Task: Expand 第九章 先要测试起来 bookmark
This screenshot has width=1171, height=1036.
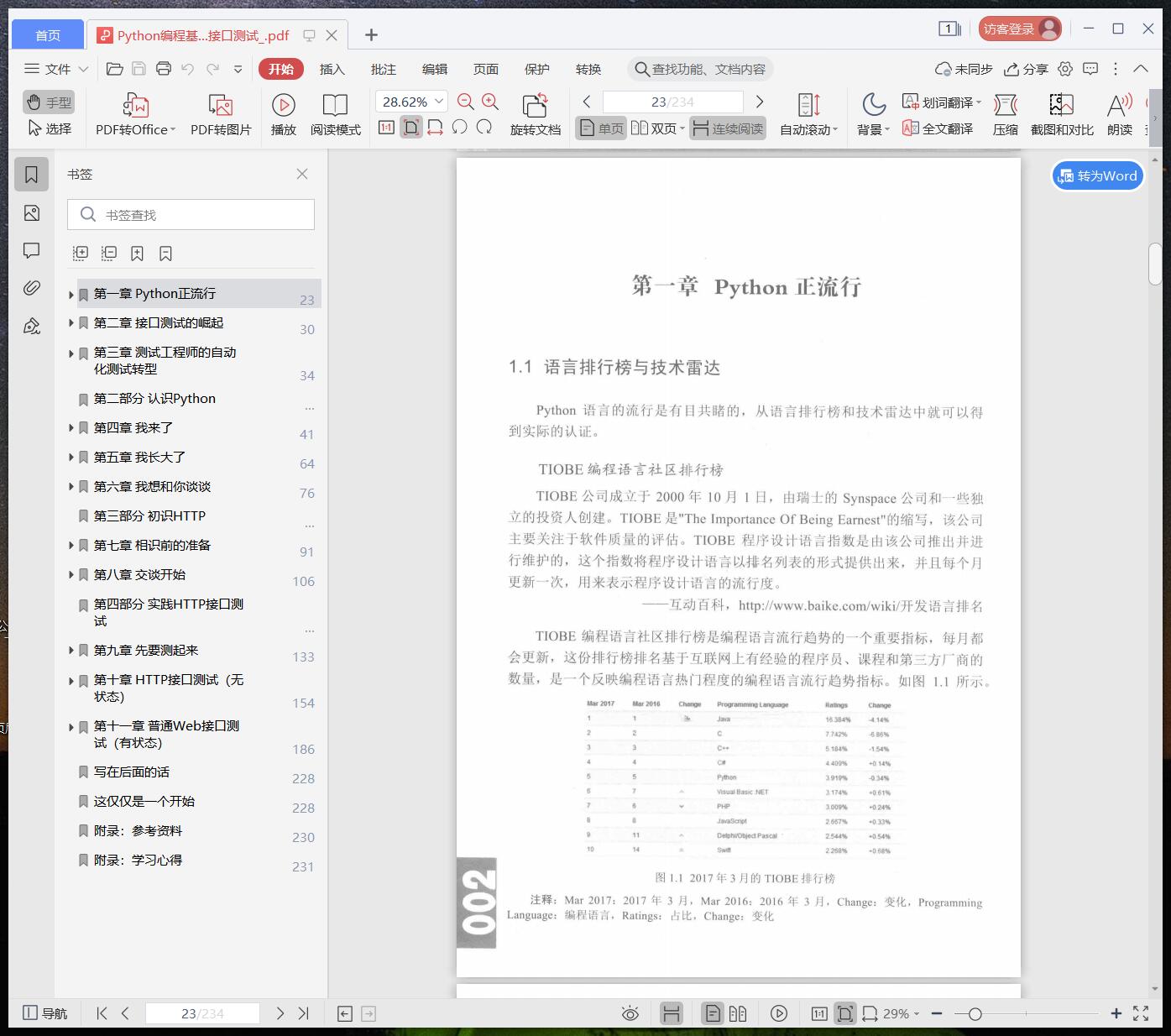Action: (71, 651)
